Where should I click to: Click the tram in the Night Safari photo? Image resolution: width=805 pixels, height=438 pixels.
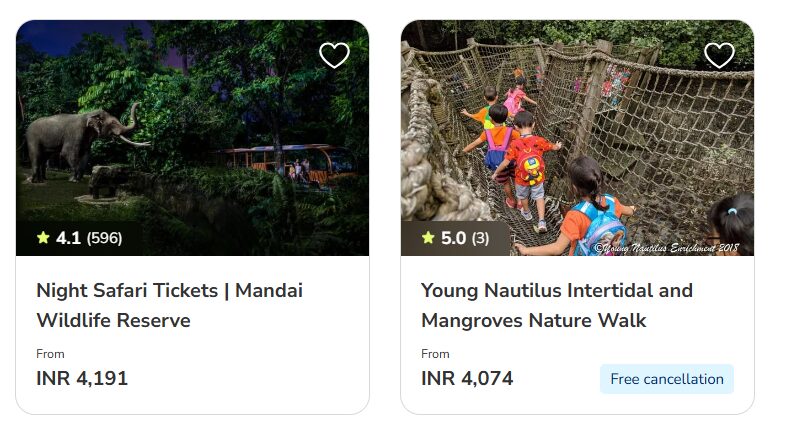tap(290, 163)
